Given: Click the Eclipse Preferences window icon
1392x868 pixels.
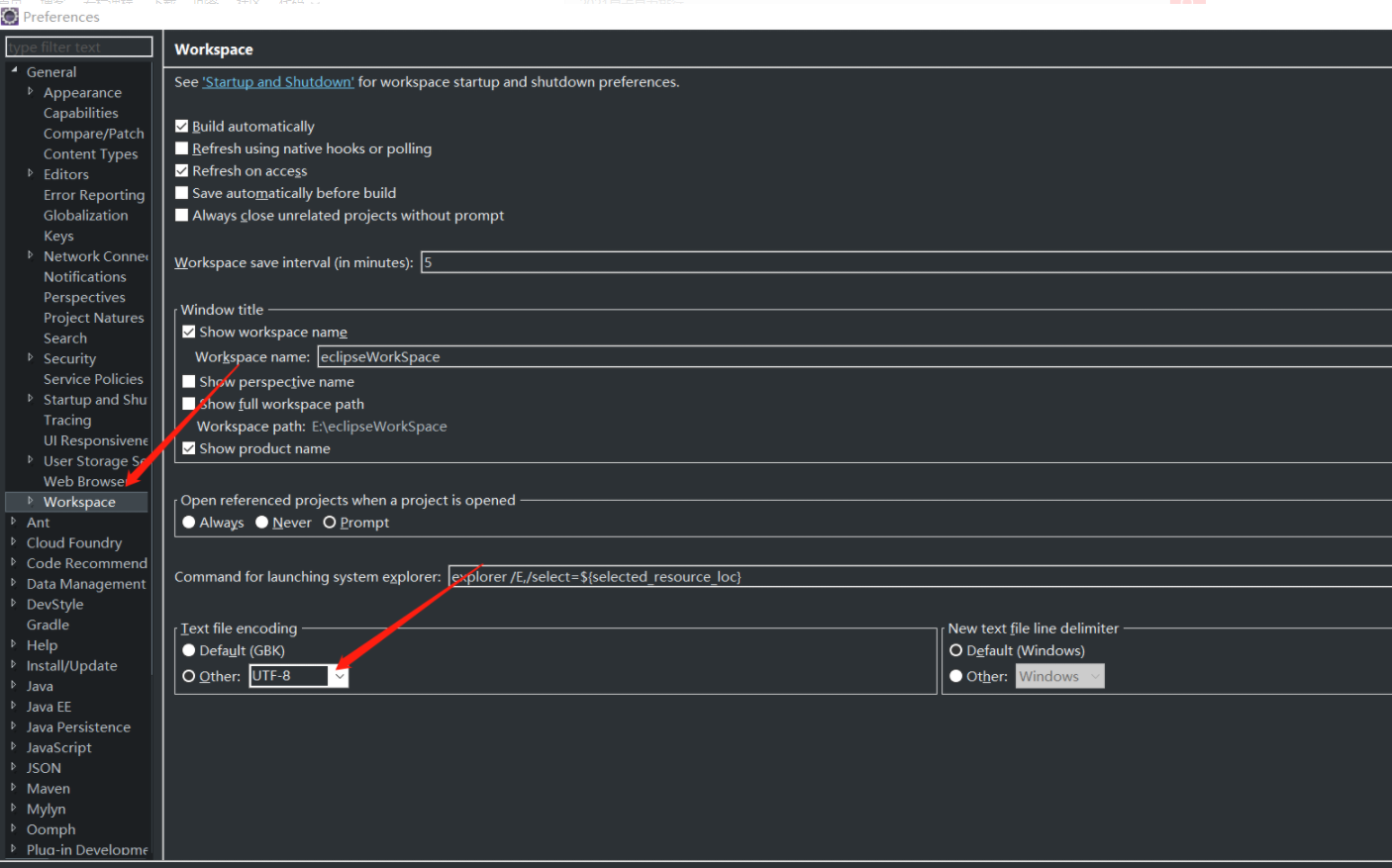Looking at the screenshot, I should (x=10, y=16).
